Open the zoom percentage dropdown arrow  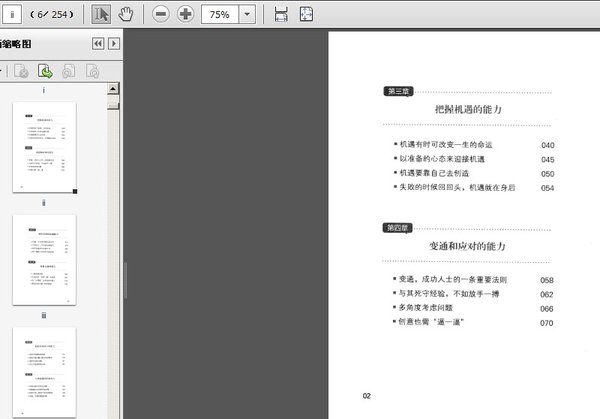[246, 14]
